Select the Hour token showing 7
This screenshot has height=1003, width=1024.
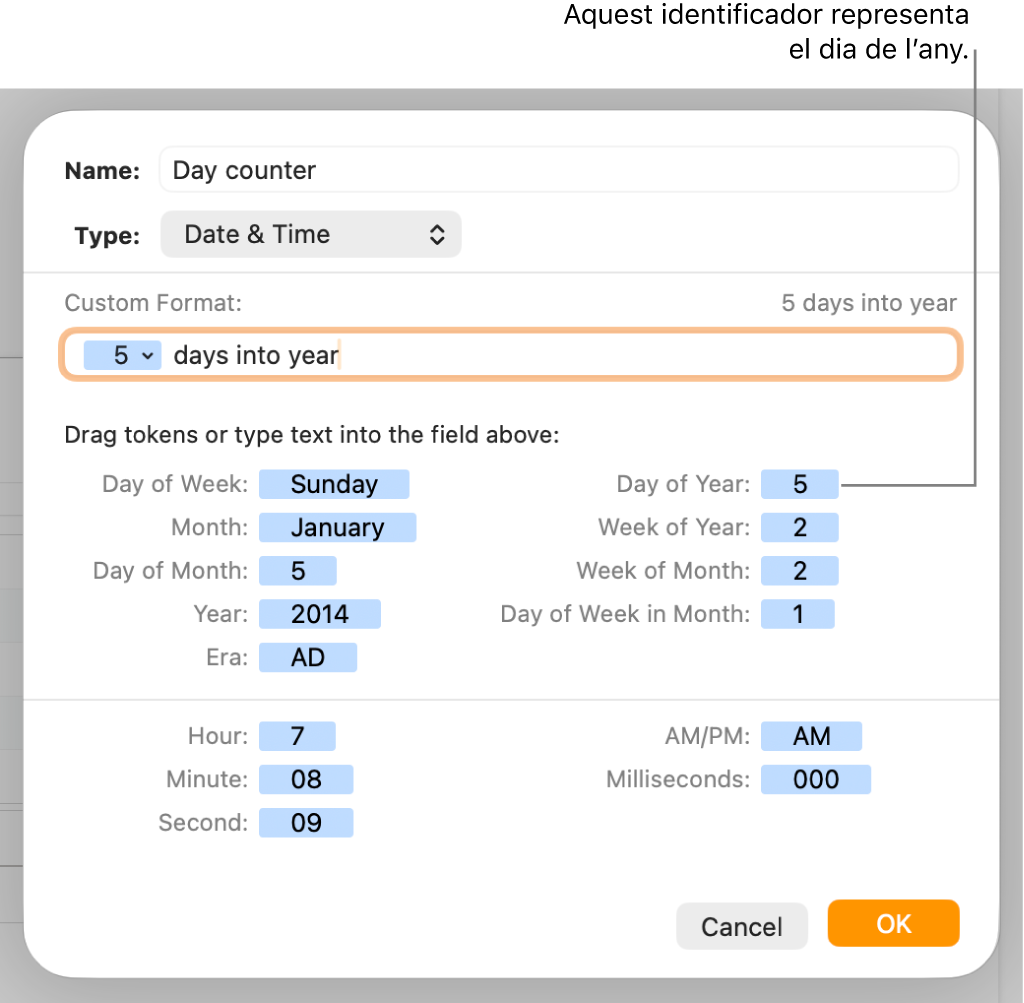click(x=297, y=735)
